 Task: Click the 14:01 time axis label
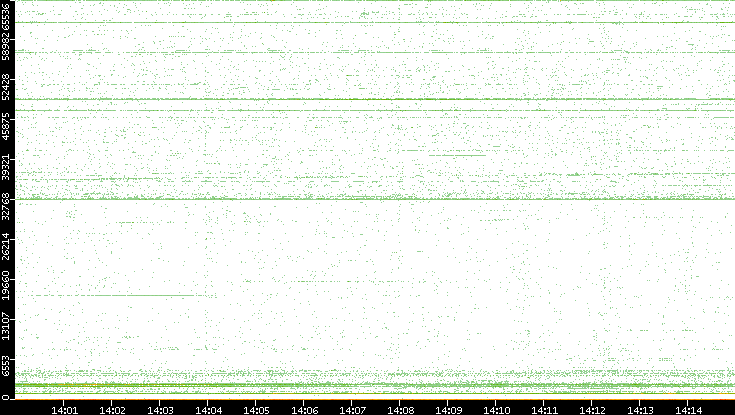(64, 410)
